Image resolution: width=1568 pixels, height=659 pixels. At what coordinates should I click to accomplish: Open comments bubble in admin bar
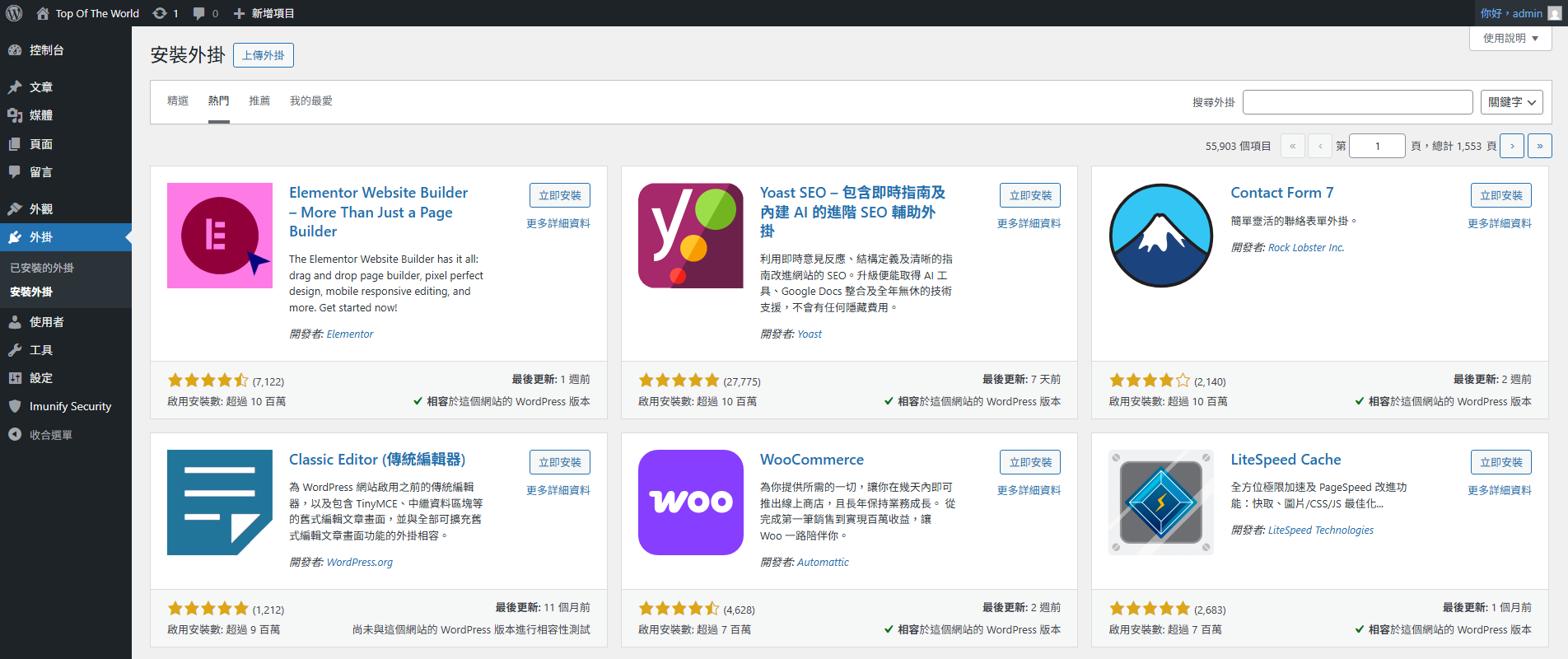pyautogui.click(x=199, y=13)
